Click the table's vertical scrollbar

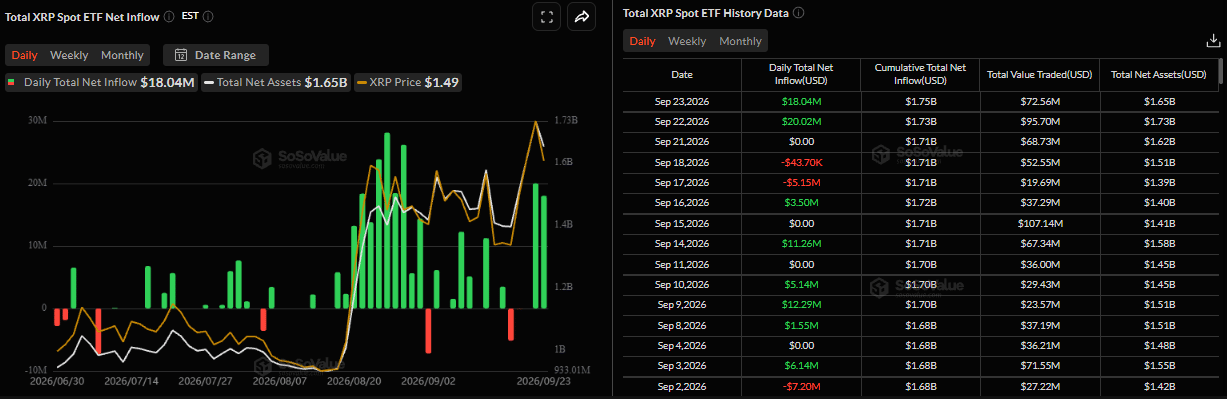[x=1220, y=72]
